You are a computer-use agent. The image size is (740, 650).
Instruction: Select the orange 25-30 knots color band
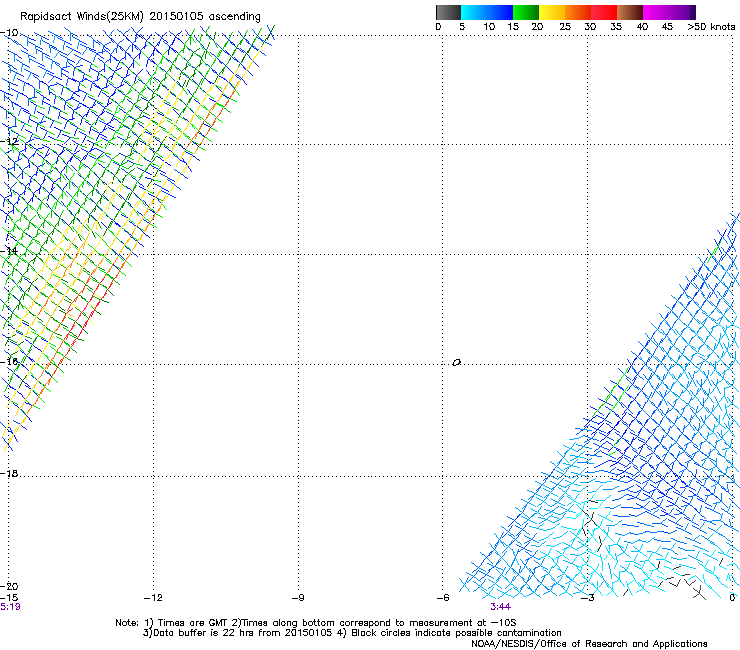point(578,12)
